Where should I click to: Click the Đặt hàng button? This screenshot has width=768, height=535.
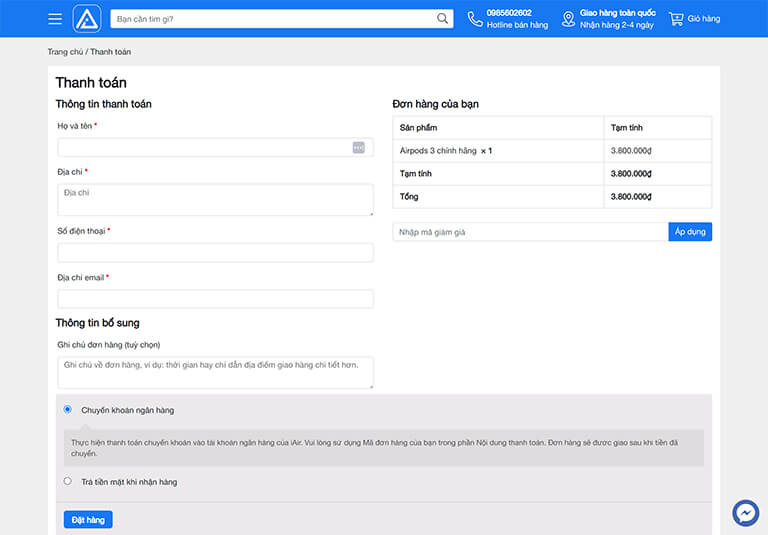click(88, 520)
